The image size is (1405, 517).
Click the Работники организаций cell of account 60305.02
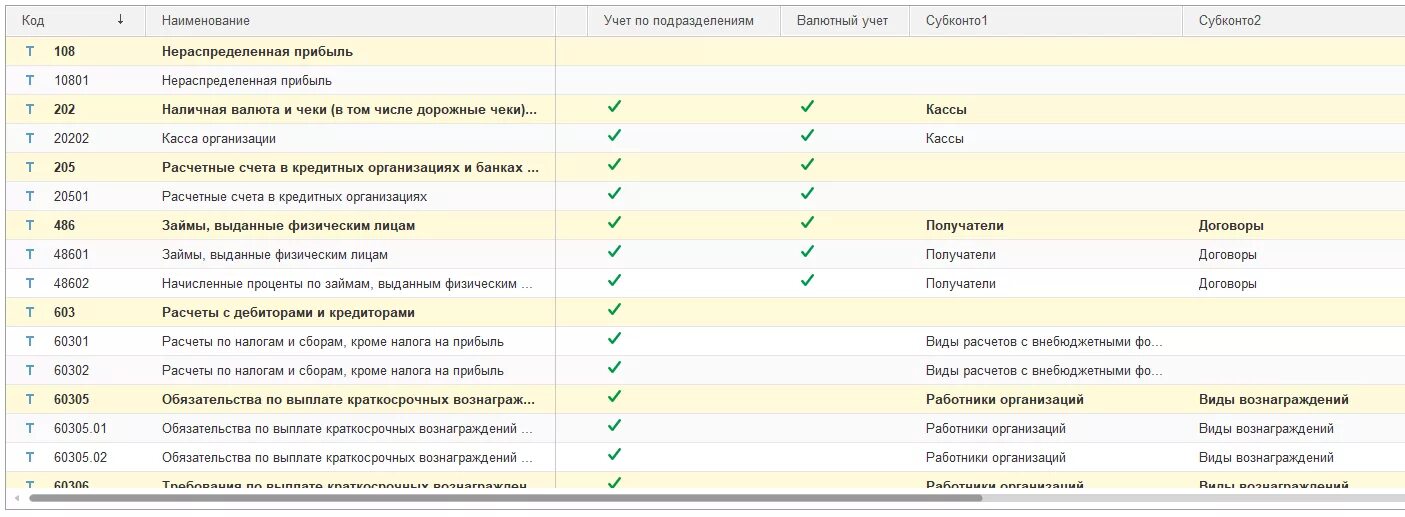pos(1046,457)
